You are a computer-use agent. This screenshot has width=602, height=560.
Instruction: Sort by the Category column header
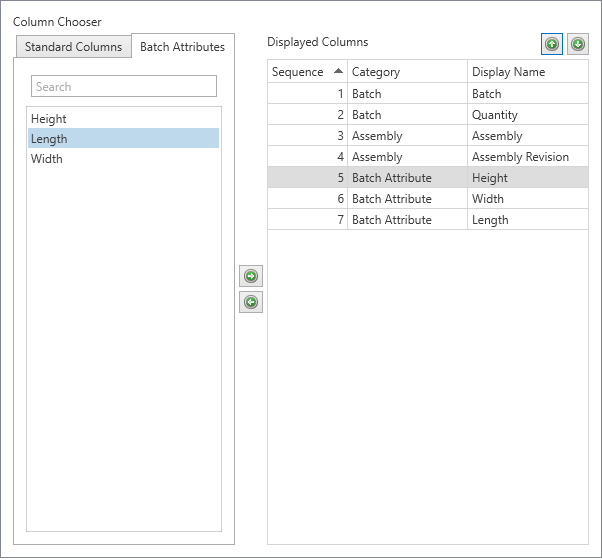406,72
